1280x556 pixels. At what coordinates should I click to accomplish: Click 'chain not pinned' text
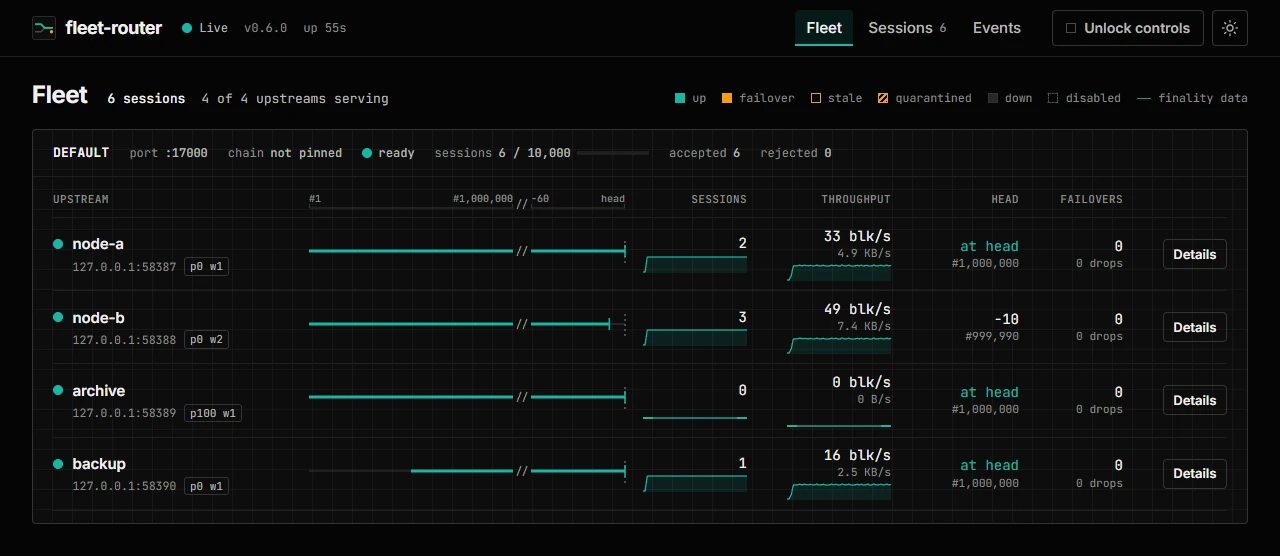click(285, 153)
